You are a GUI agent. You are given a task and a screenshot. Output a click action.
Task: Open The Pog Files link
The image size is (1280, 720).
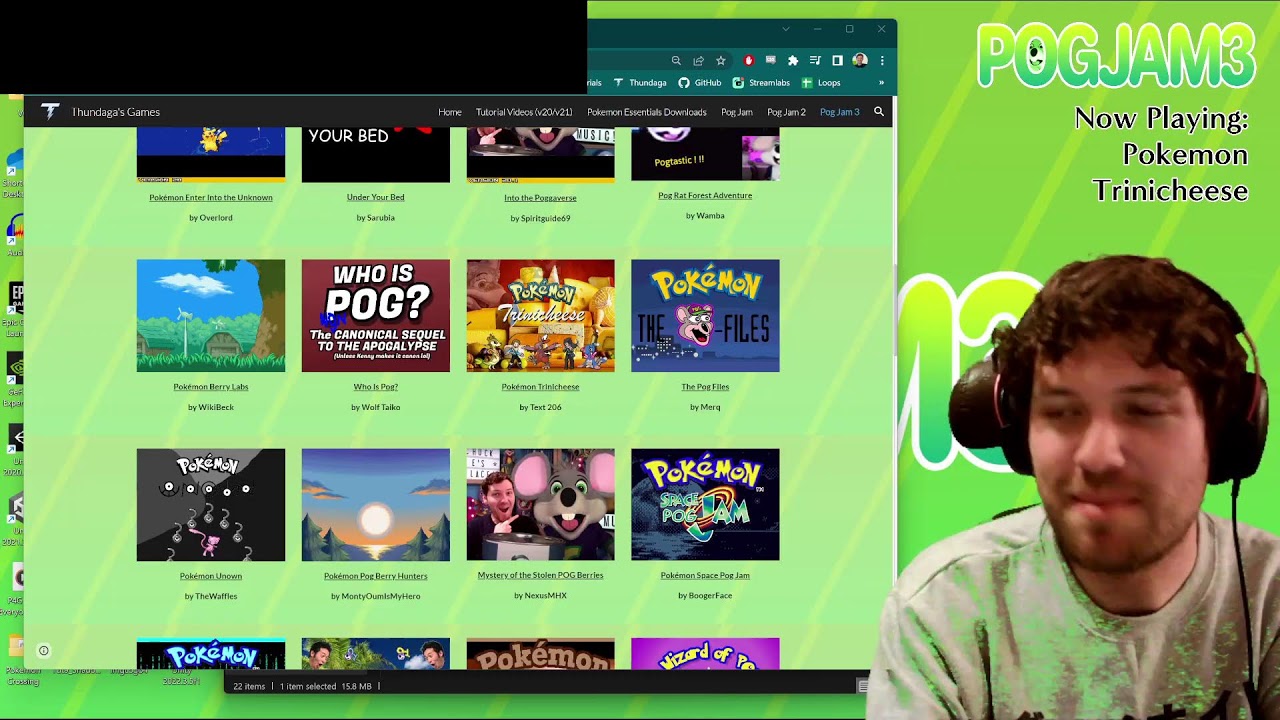click(705, 387)
